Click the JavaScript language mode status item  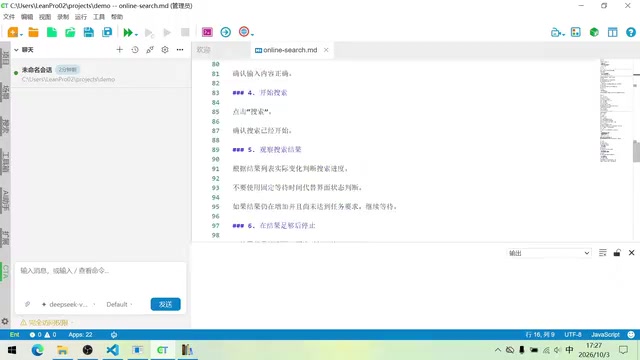click(605, 335)
